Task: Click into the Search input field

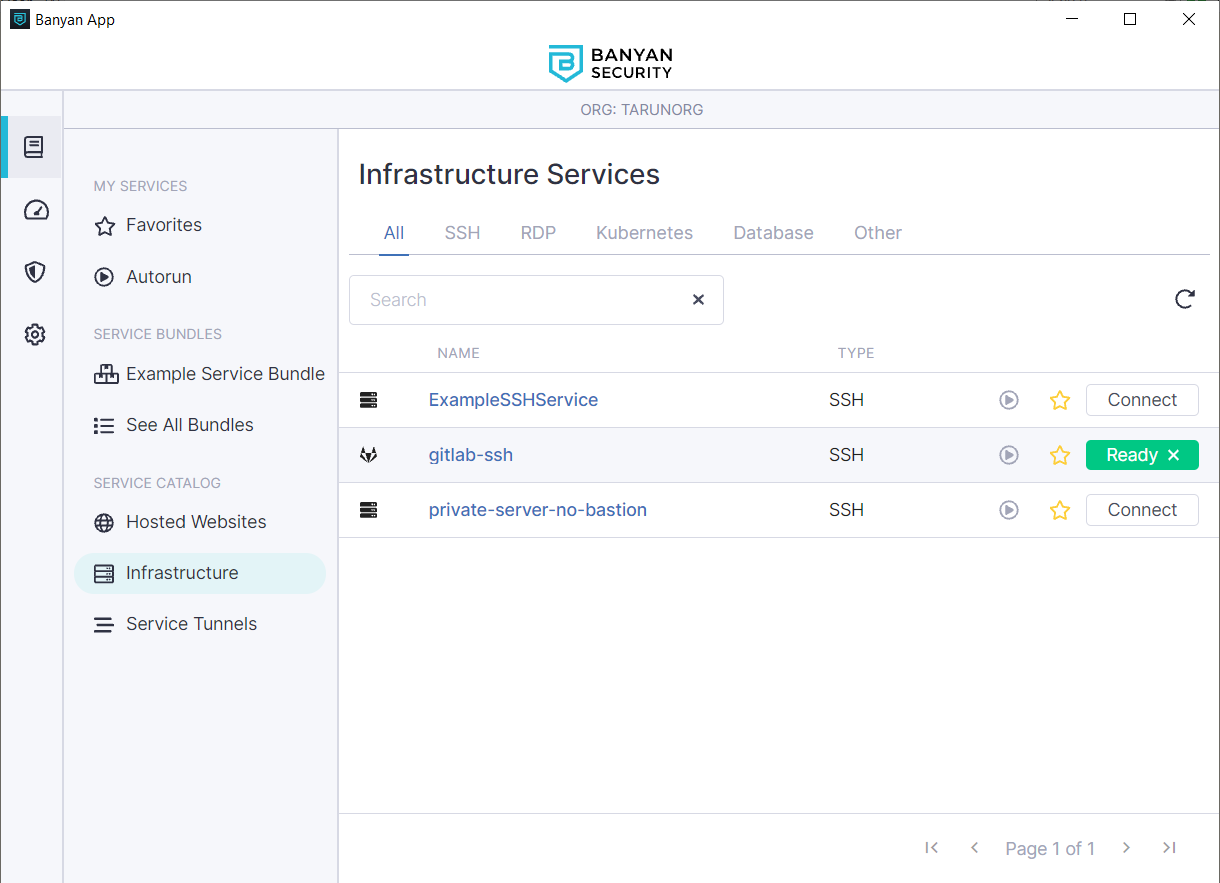Action: coord(520,300)
